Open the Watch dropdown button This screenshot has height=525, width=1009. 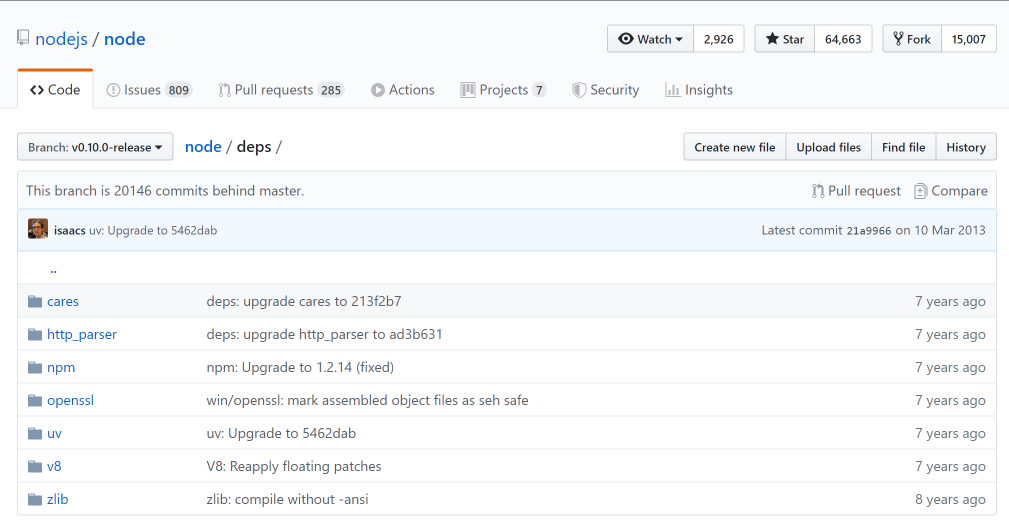pos(650,39)
